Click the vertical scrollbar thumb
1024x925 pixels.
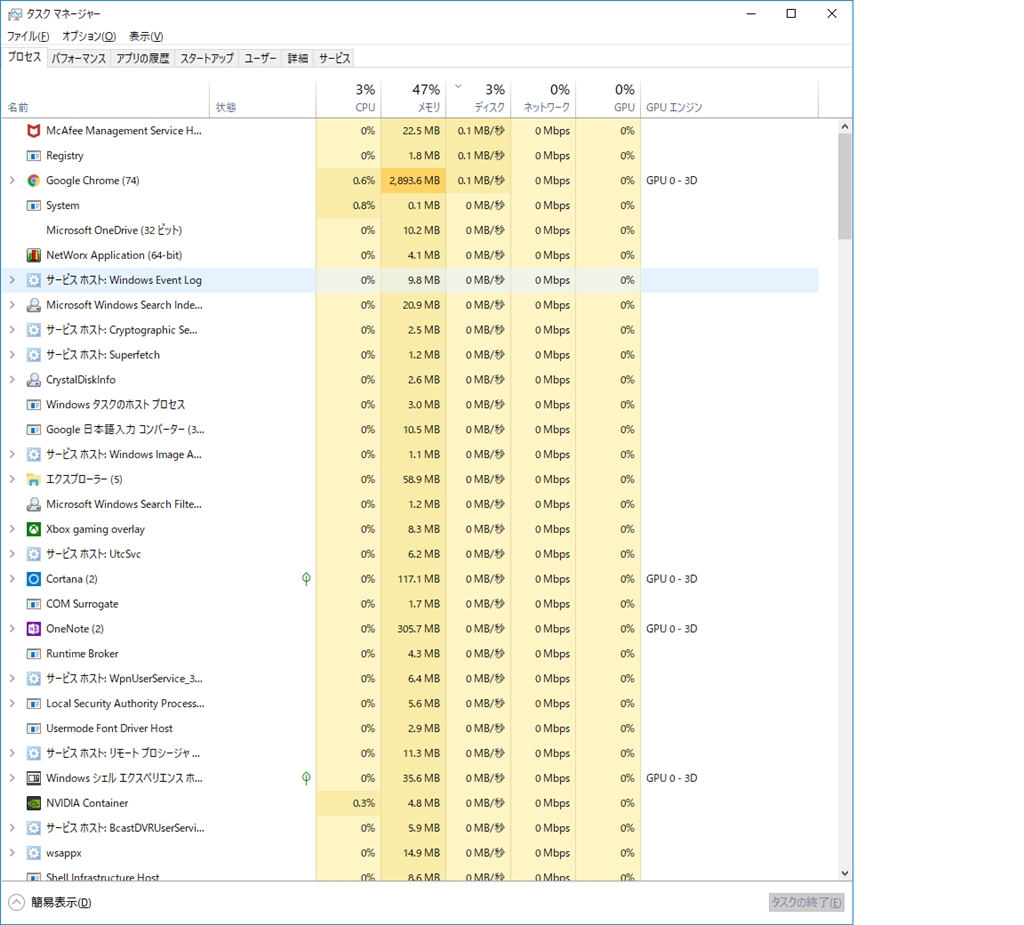844,186
